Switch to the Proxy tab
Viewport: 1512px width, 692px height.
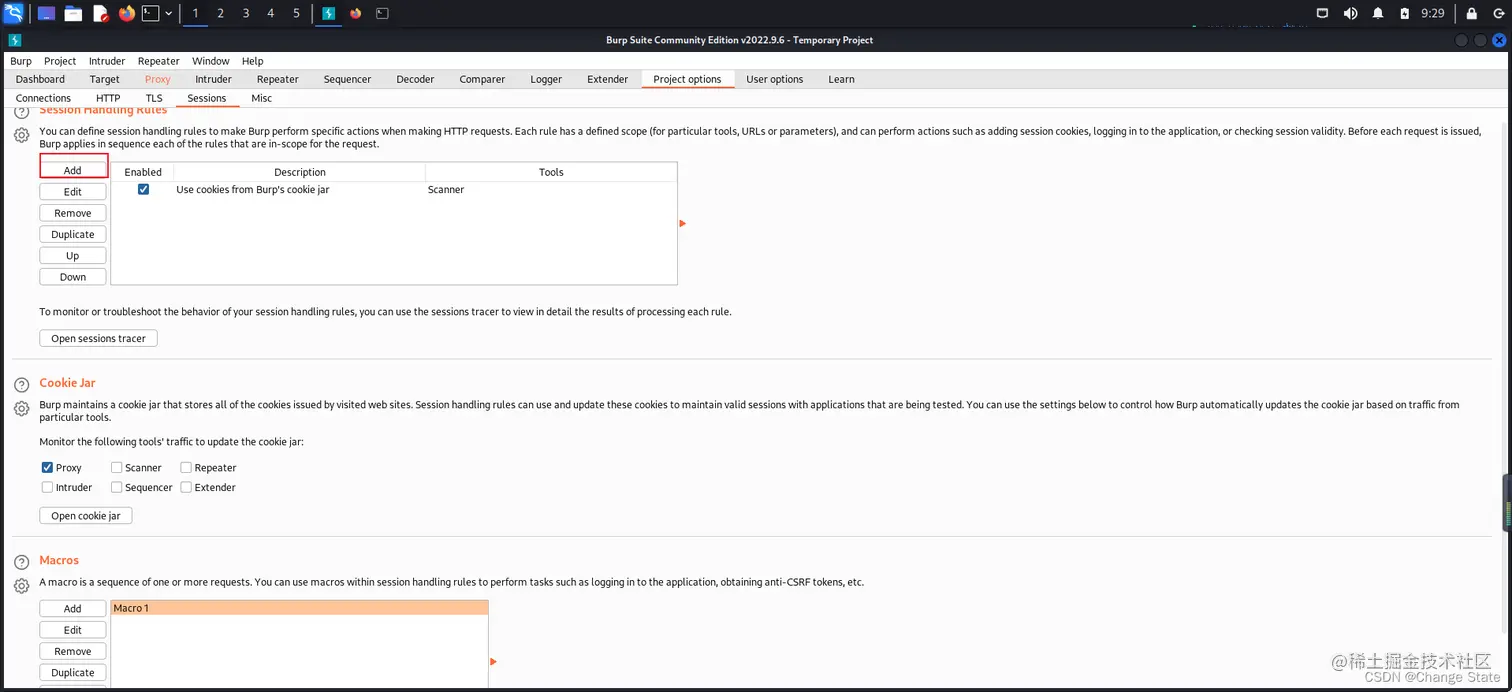pyautogui.click(x=158, y=79)
